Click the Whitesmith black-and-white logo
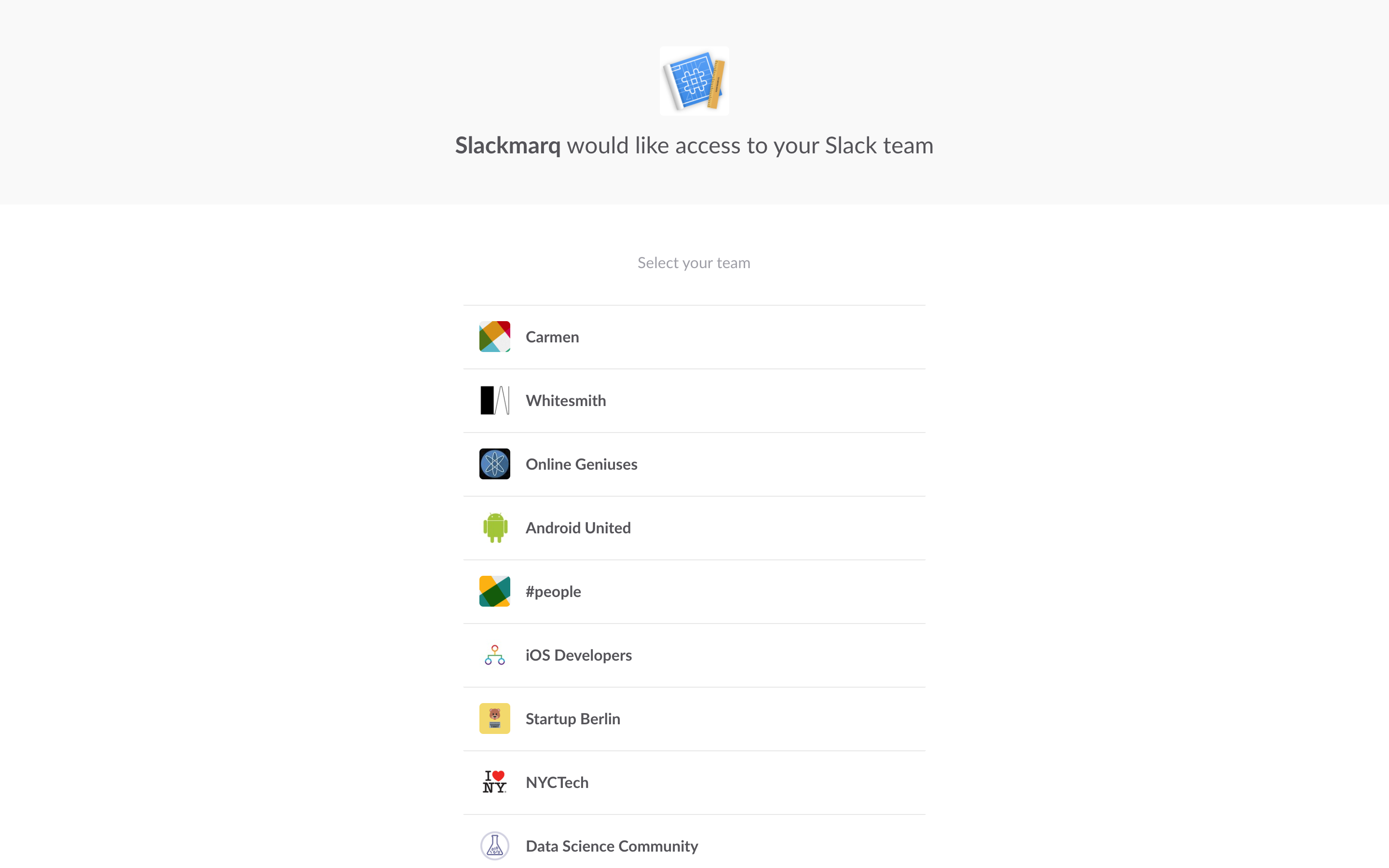Viewport: 1389px width, 868px height. pyautogui.click(x=494, y=400)
